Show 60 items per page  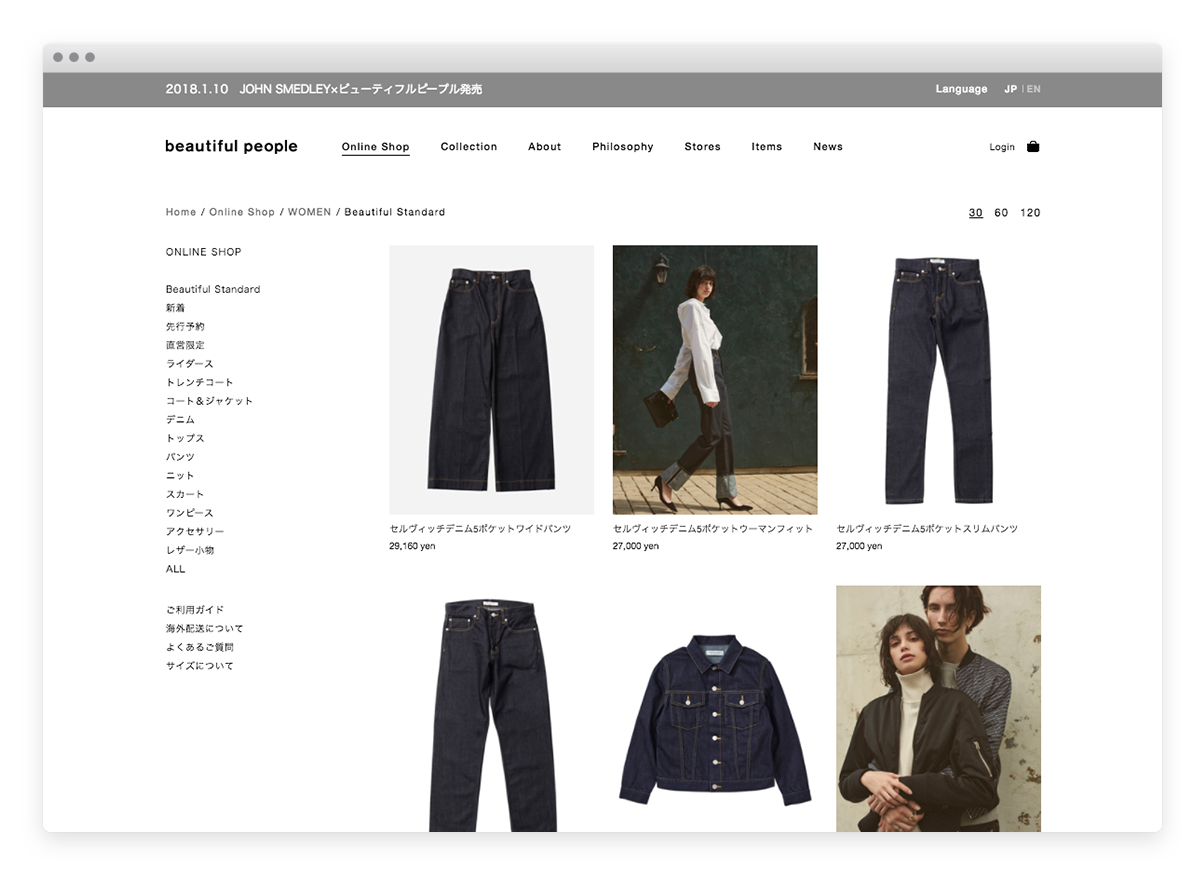click(1001, 213)
